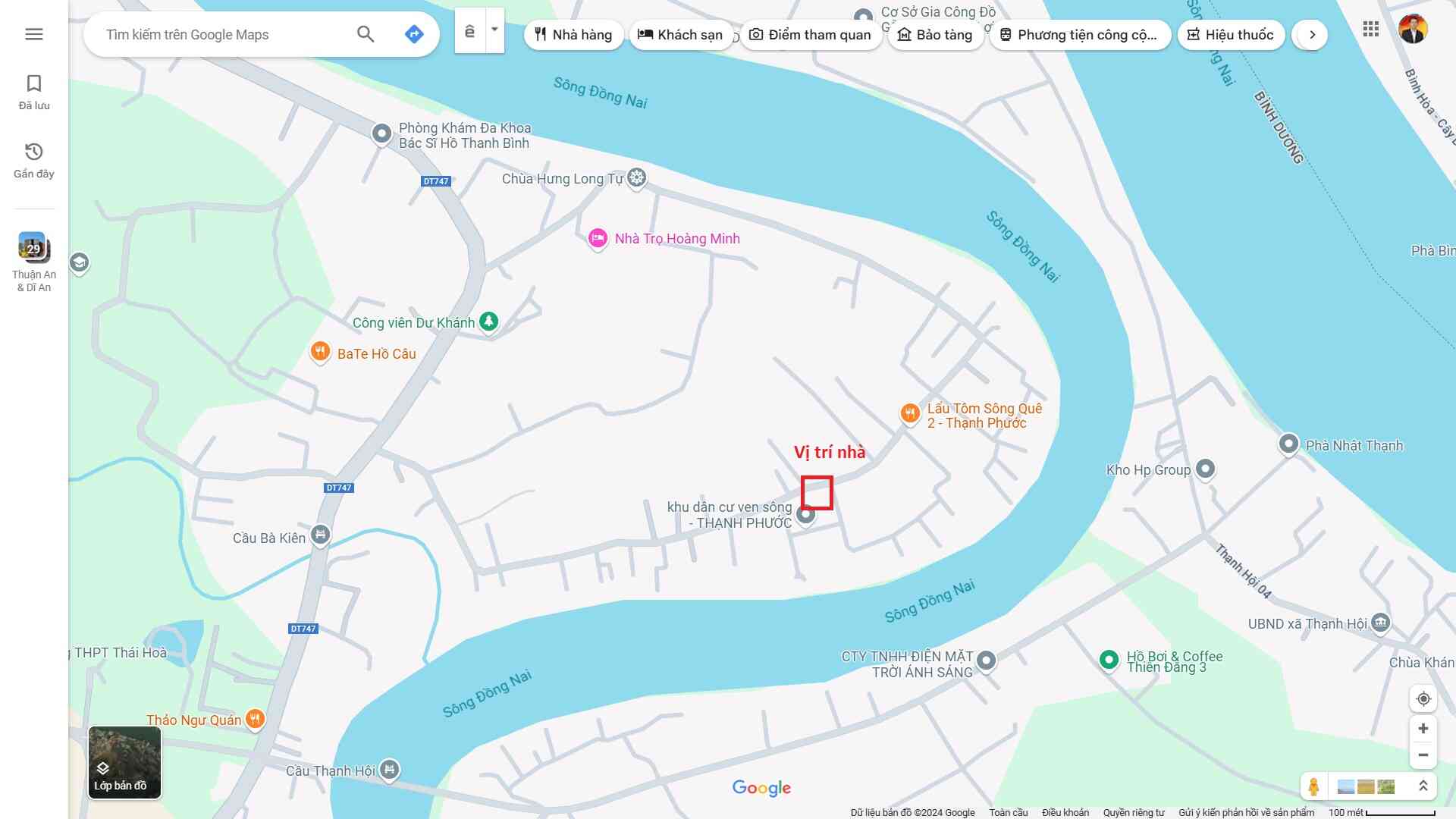
Task: Toggle Lớp bản đồ satellite layer
Action: pos(124,762)
